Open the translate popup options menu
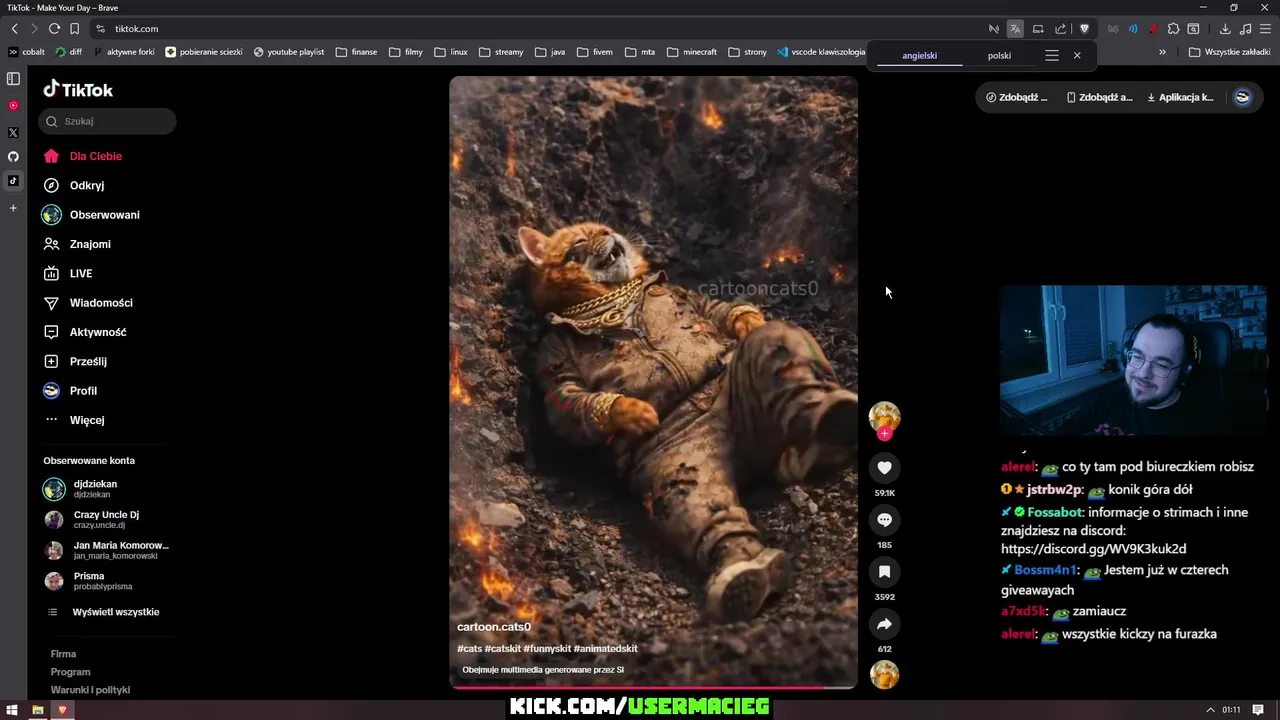 click(1052, 56)
